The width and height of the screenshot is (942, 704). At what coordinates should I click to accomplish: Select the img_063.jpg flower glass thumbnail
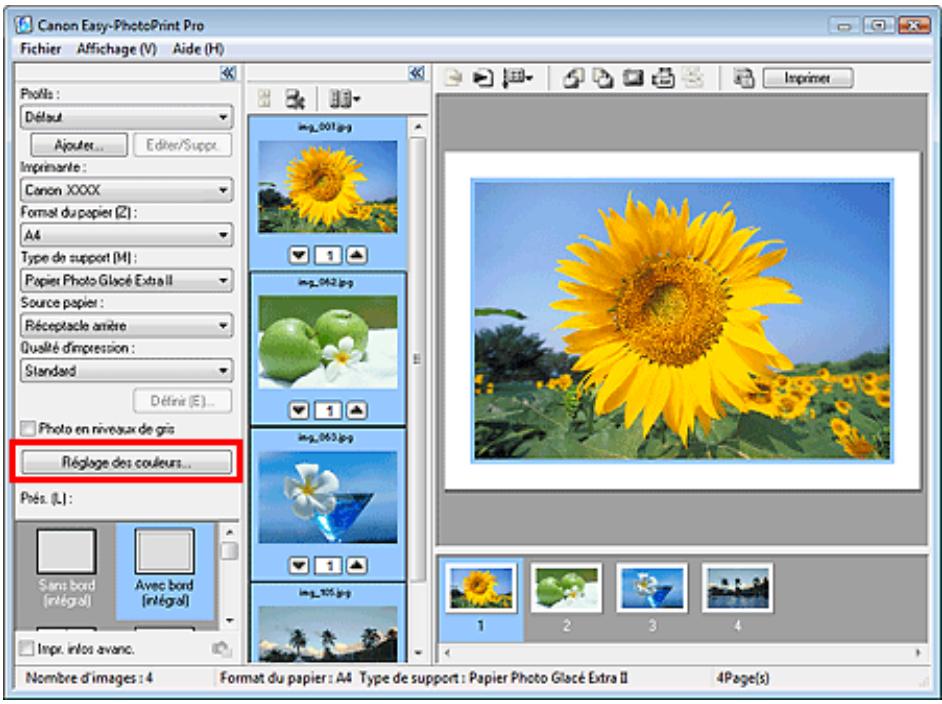pyautogui.click(x=328, y=497)
